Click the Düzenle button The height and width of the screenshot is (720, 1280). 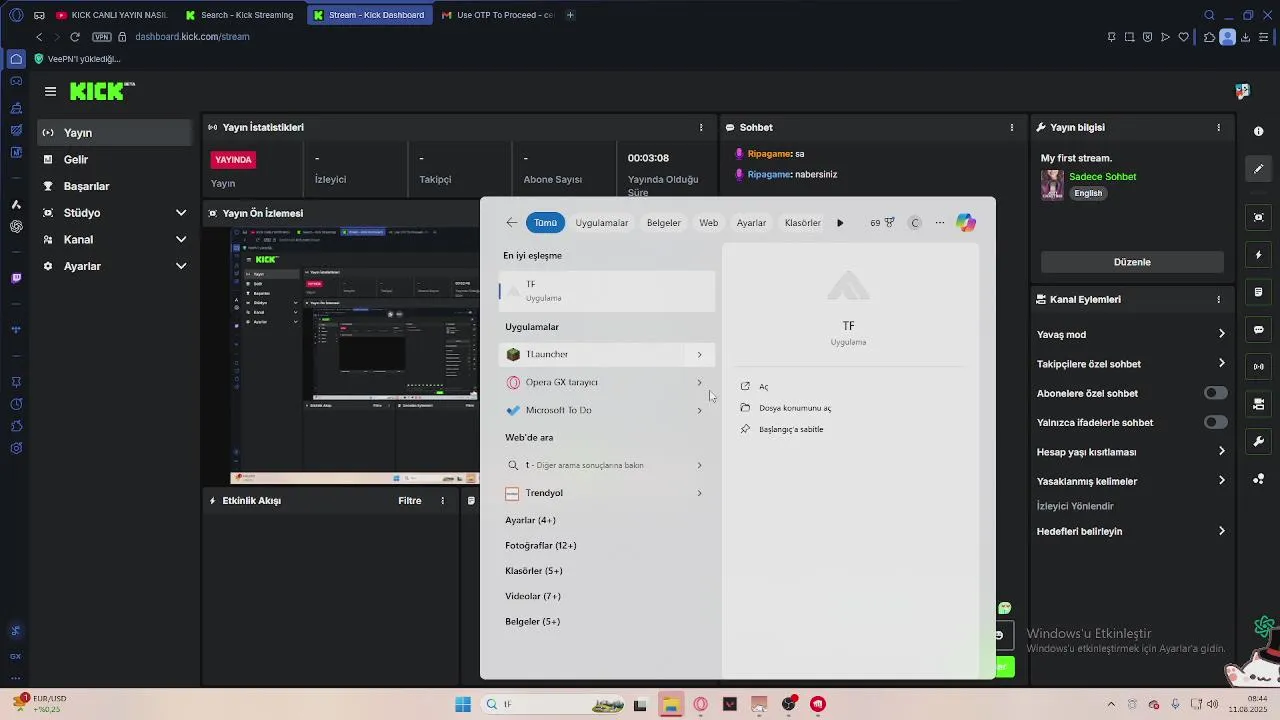pyautogui.click(x=1132, y=262)
